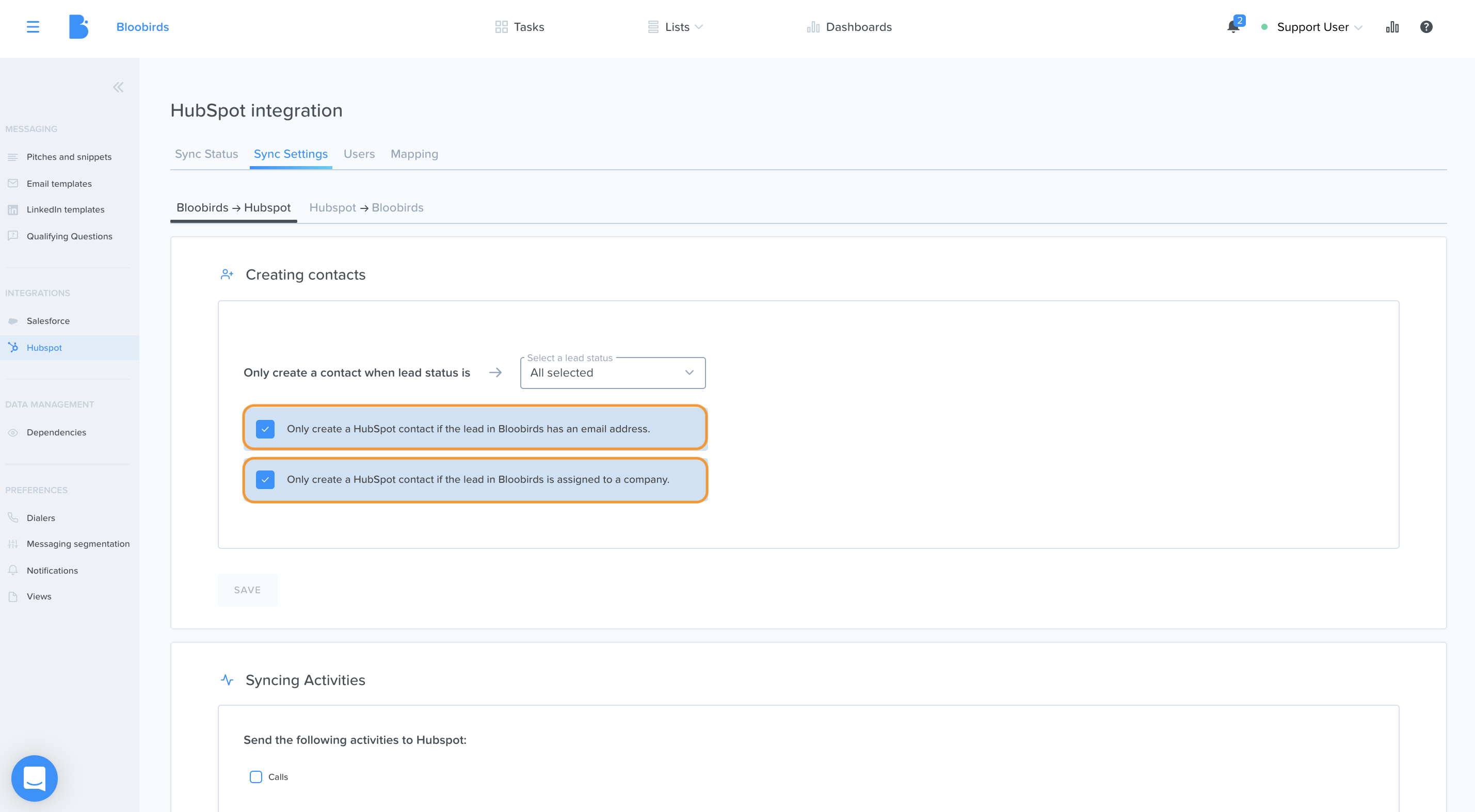The height and width of the screenshot is (812, 1475).
Task: Open the Select a lead status dropdown
Action: tap(613, 372)
